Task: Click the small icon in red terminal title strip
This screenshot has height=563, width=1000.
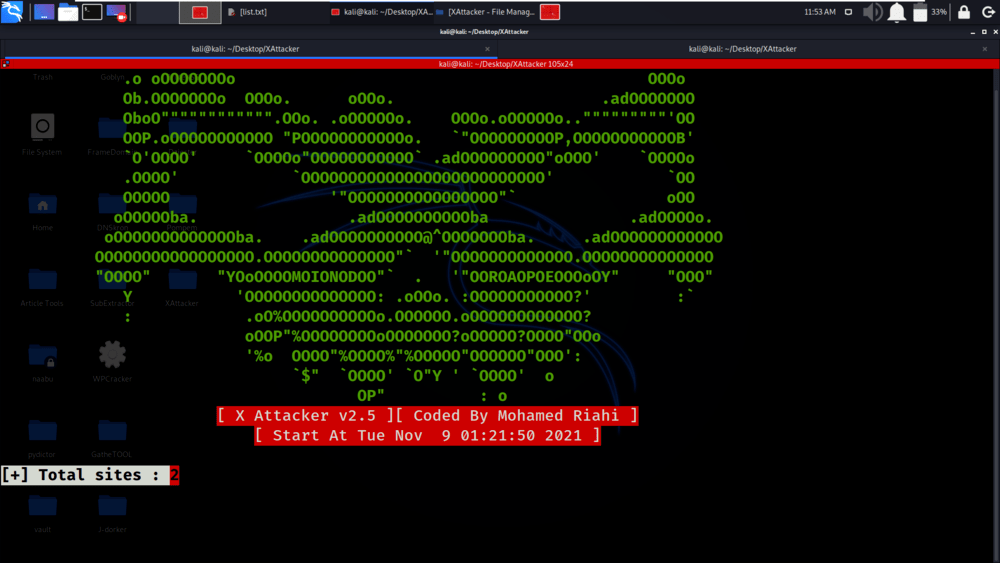Action: [6, 64]
